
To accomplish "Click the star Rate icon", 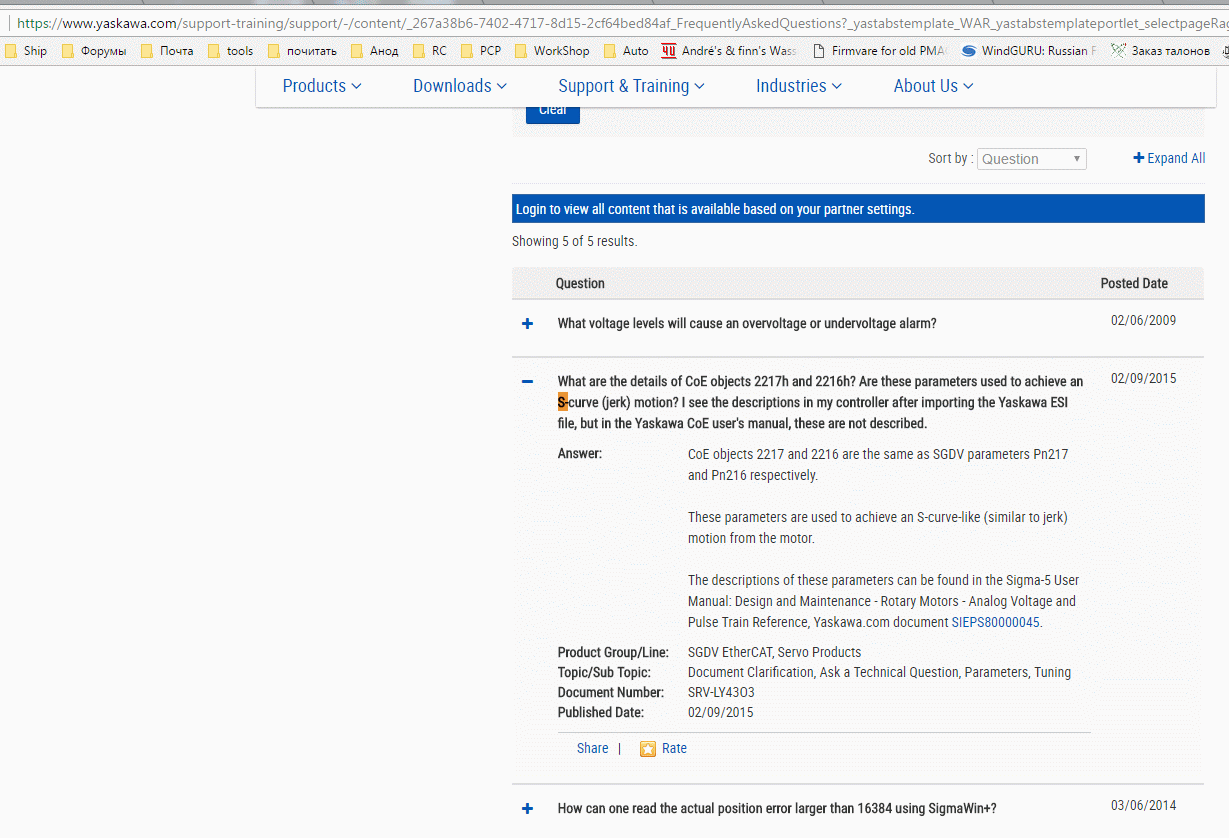I will 648,749.
